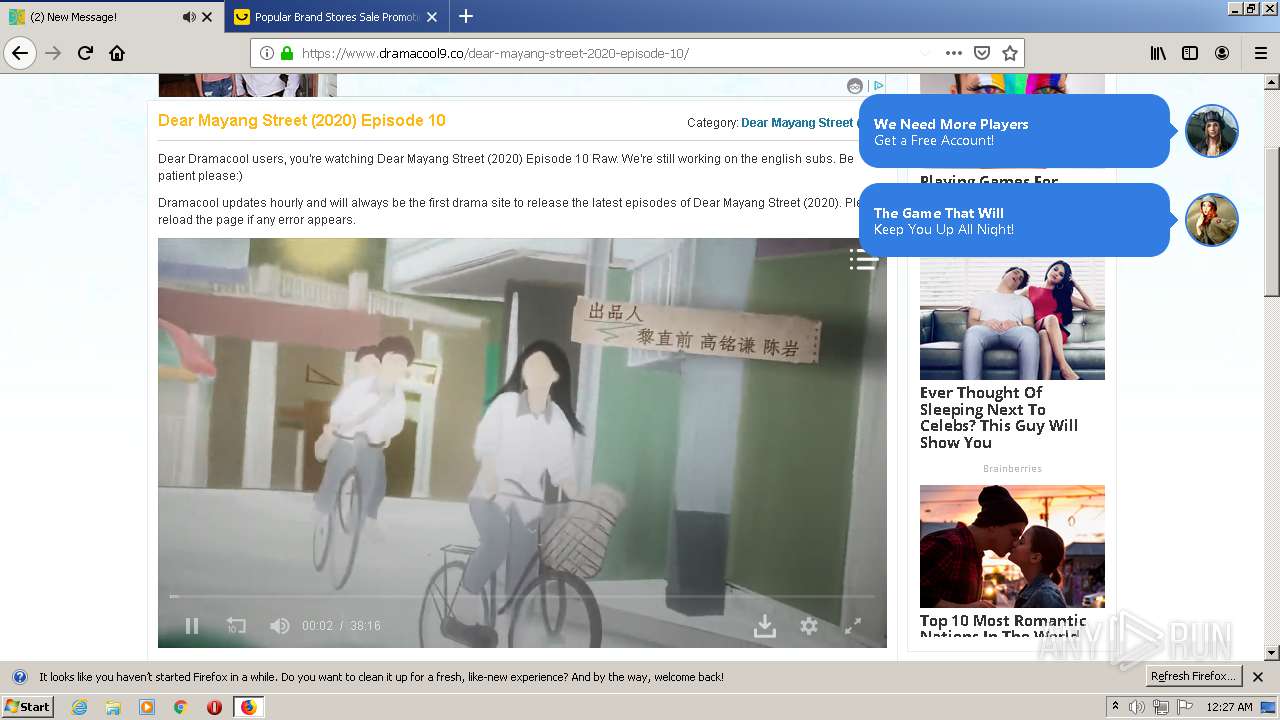Close the New Message tab

(x=207, y=17)
